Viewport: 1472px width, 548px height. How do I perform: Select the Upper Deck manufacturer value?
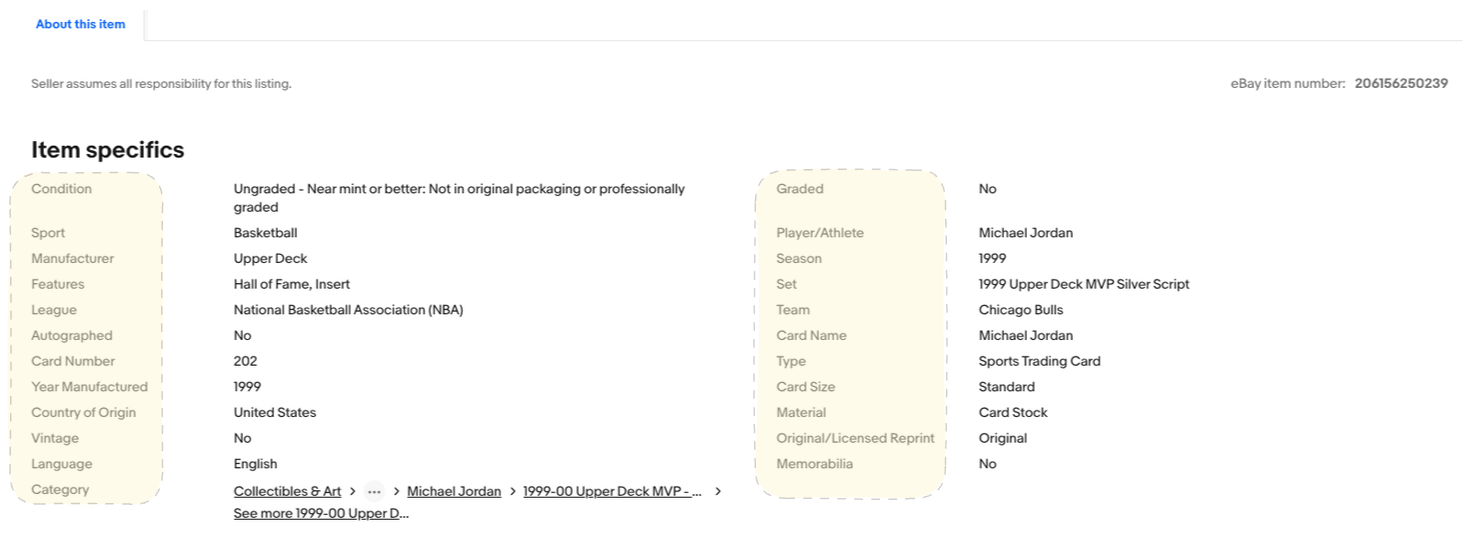tap(270, 259)
